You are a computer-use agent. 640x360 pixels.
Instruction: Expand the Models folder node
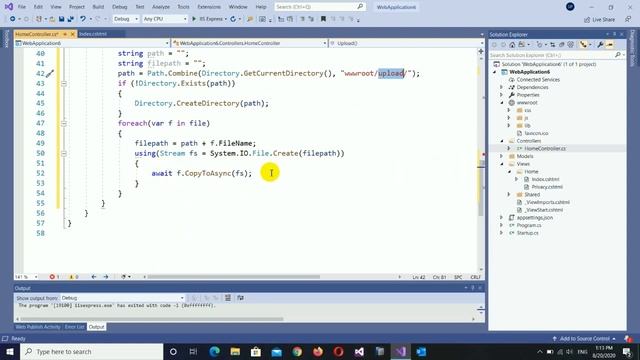502,156
